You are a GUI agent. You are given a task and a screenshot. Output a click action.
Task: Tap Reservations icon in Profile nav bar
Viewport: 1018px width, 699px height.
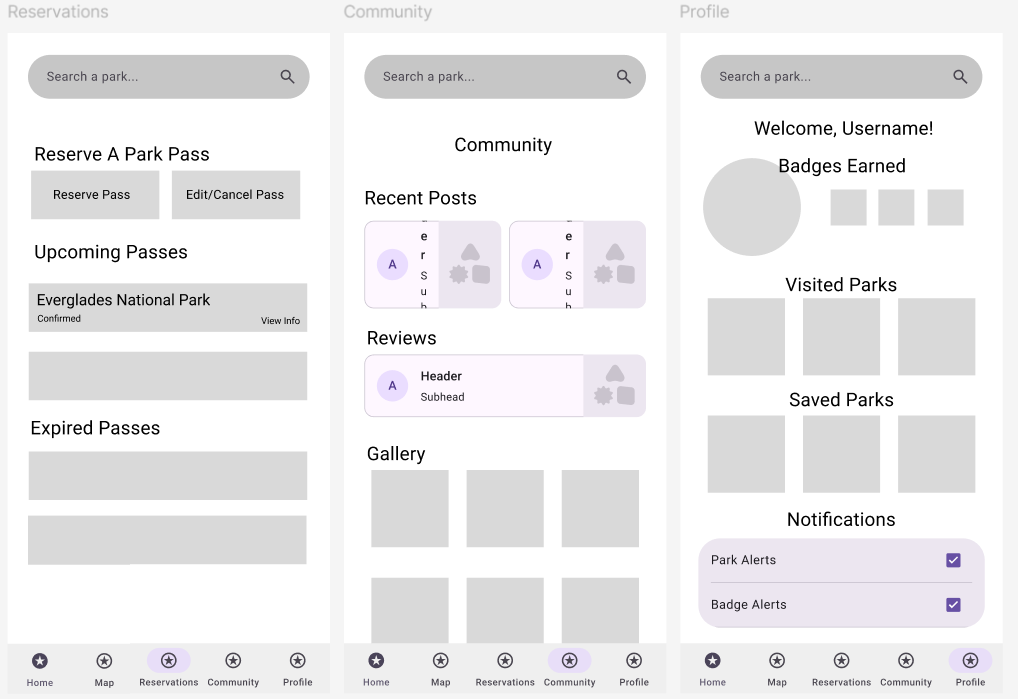pos(841,661)
